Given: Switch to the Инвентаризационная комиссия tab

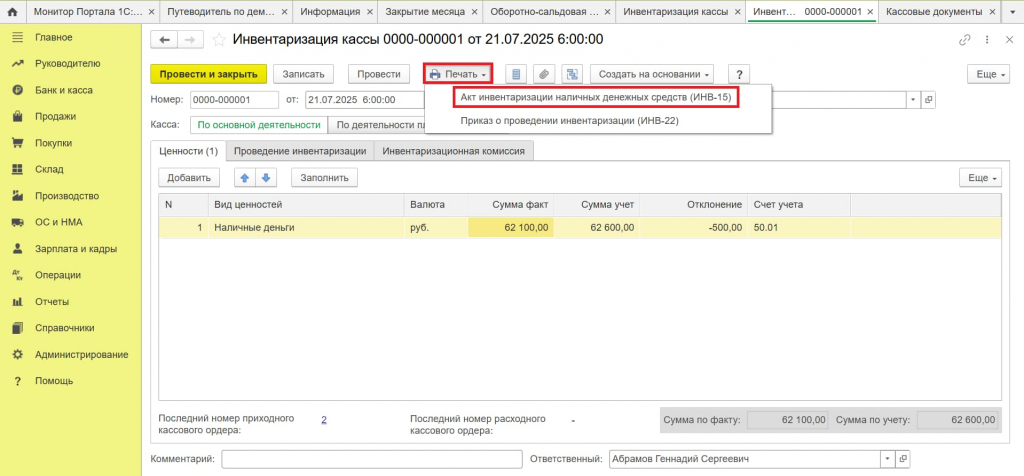Looking at the screenshot, I should coord(454,151).
